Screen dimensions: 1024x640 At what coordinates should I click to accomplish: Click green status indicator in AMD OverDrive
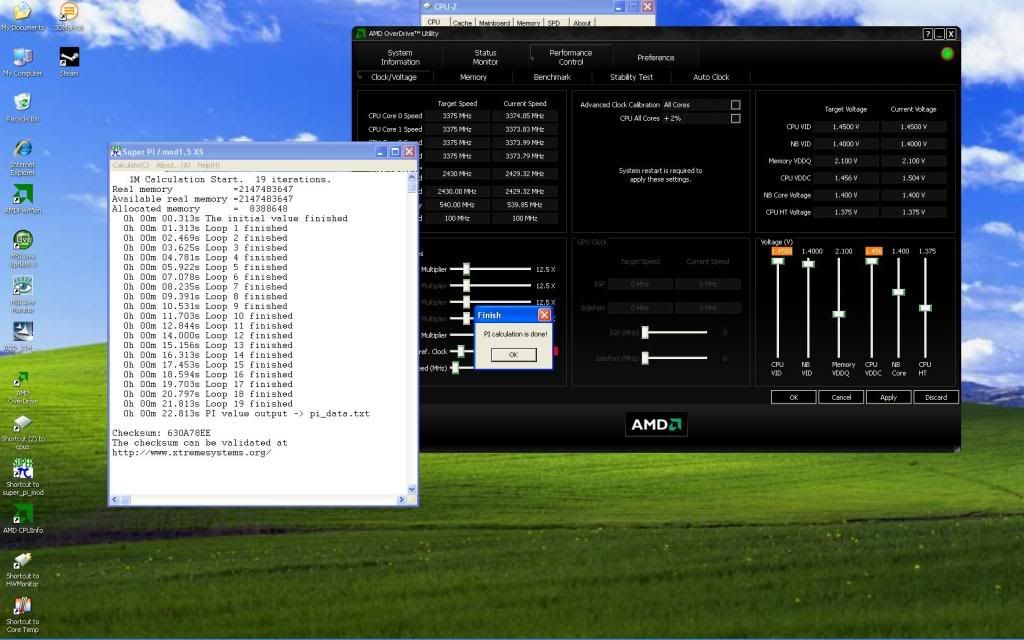pos(947,54)
